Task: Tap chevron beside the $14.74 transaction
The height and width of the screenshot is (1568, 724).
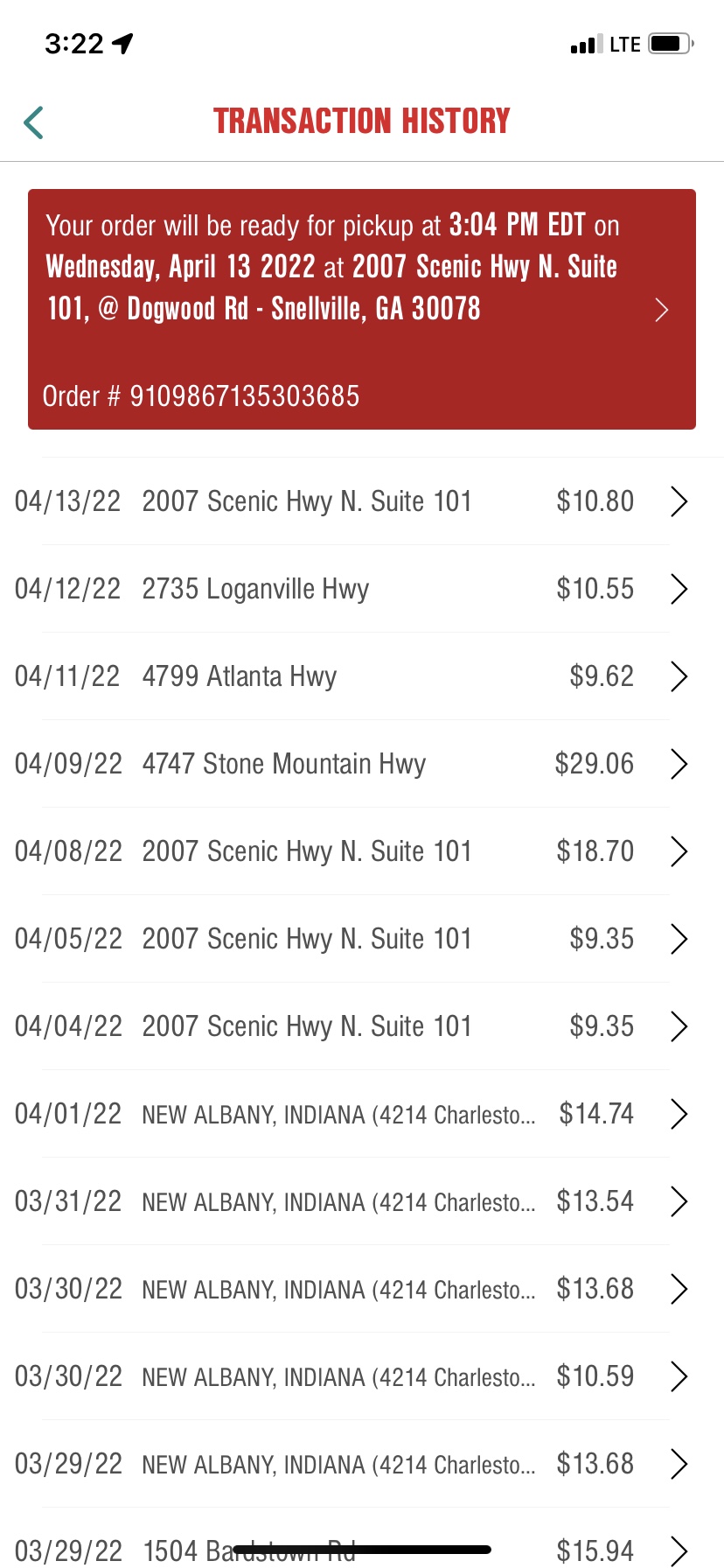Action: (679, 1114)
